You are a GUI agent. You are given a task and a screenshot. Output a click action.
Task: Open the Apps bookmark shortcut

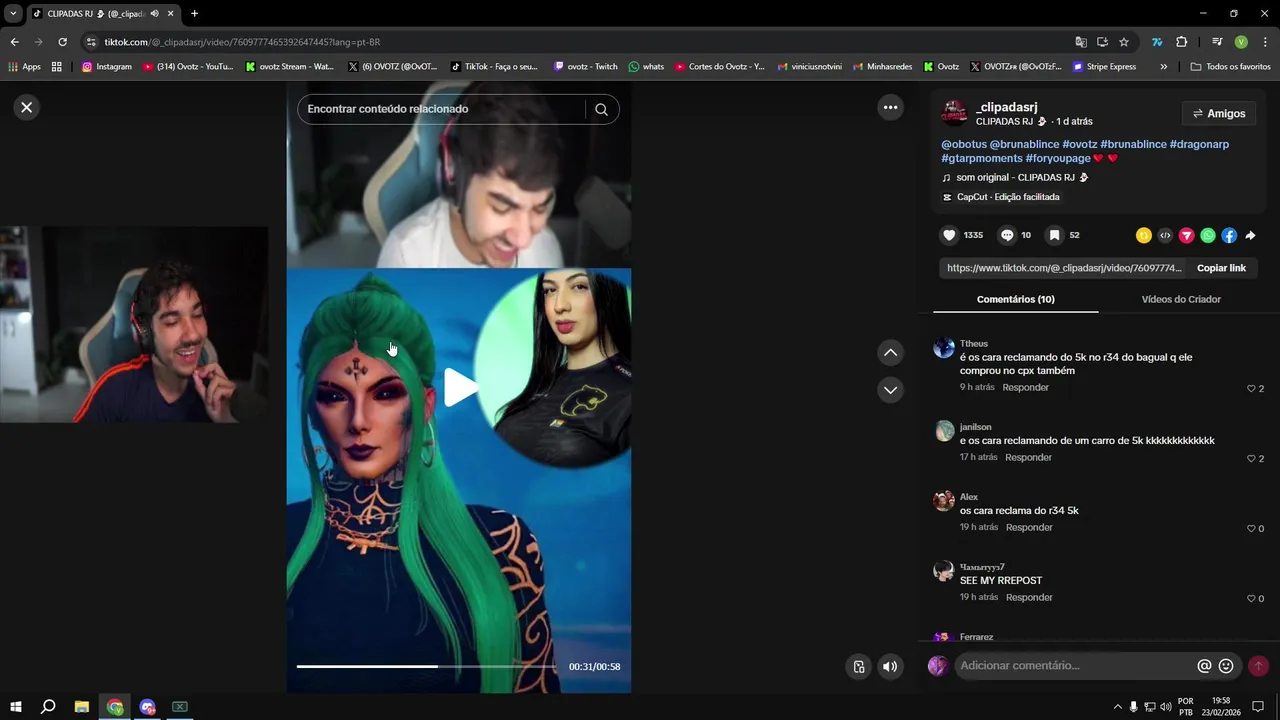25,67
